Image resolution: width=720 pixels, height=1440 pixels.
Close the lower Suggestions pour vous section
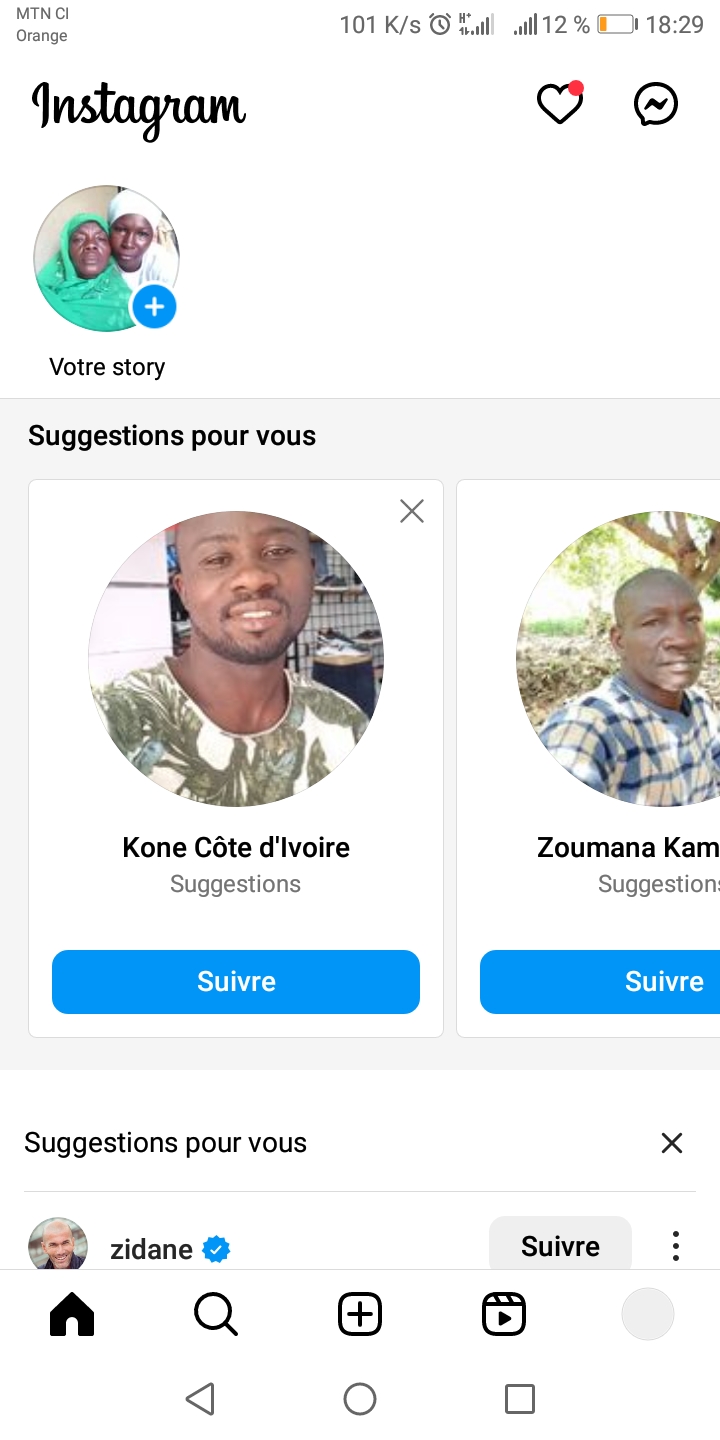coord(672,1143)
